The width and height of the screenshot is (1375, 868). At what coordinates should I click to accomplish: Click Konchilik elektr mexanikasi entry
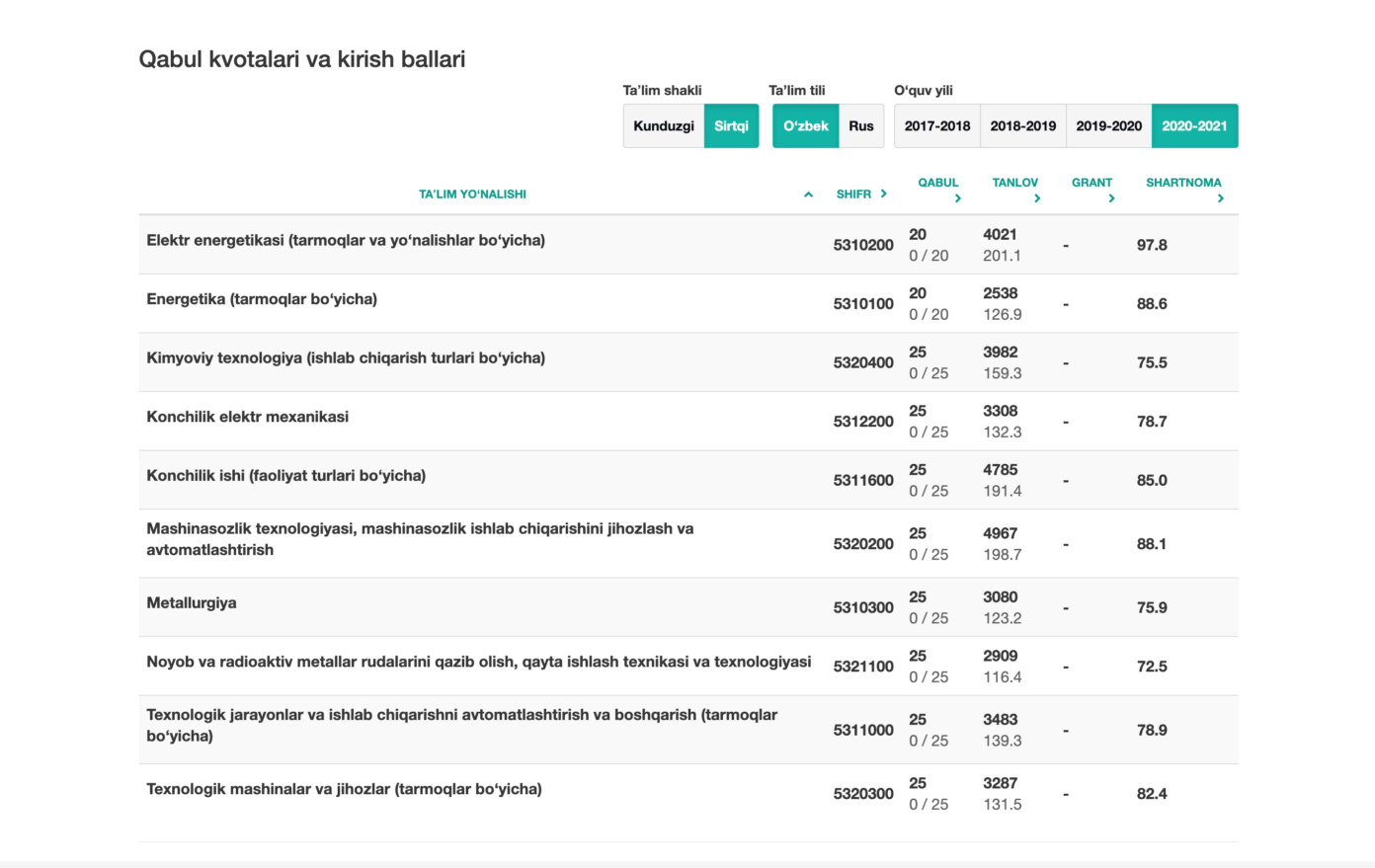click(x=247, y=417)
